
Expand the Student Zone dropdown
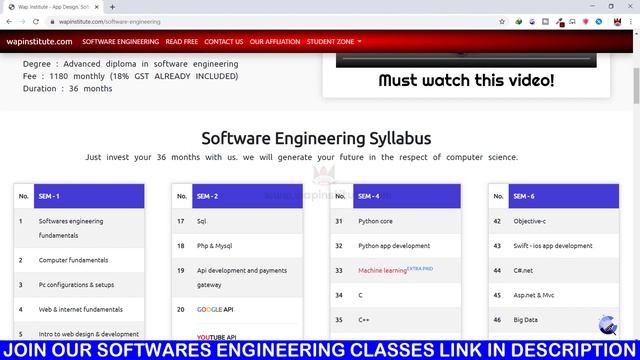(x=334, y=42)
